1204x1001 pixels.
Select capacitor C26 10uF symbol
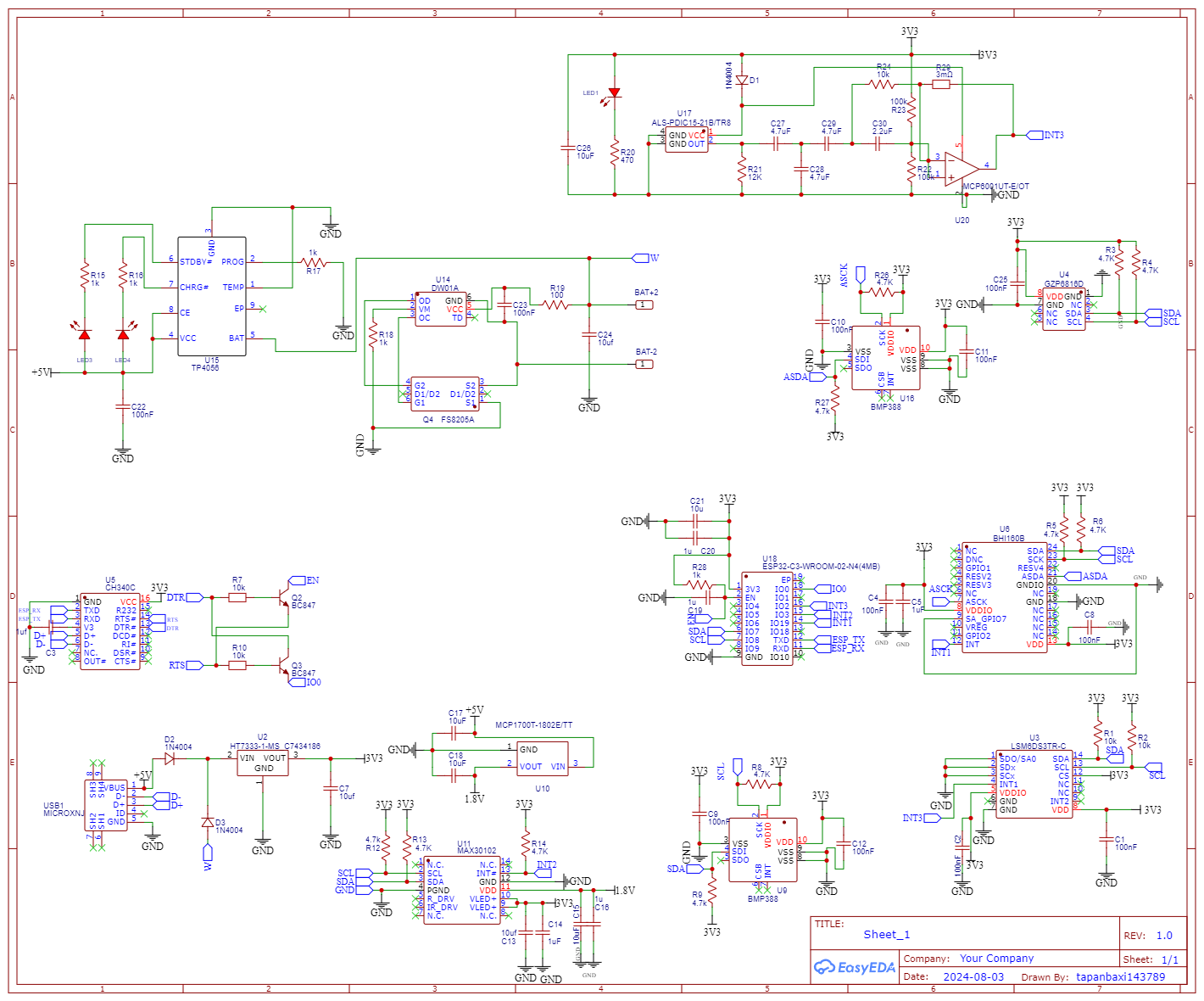(568, 148)
